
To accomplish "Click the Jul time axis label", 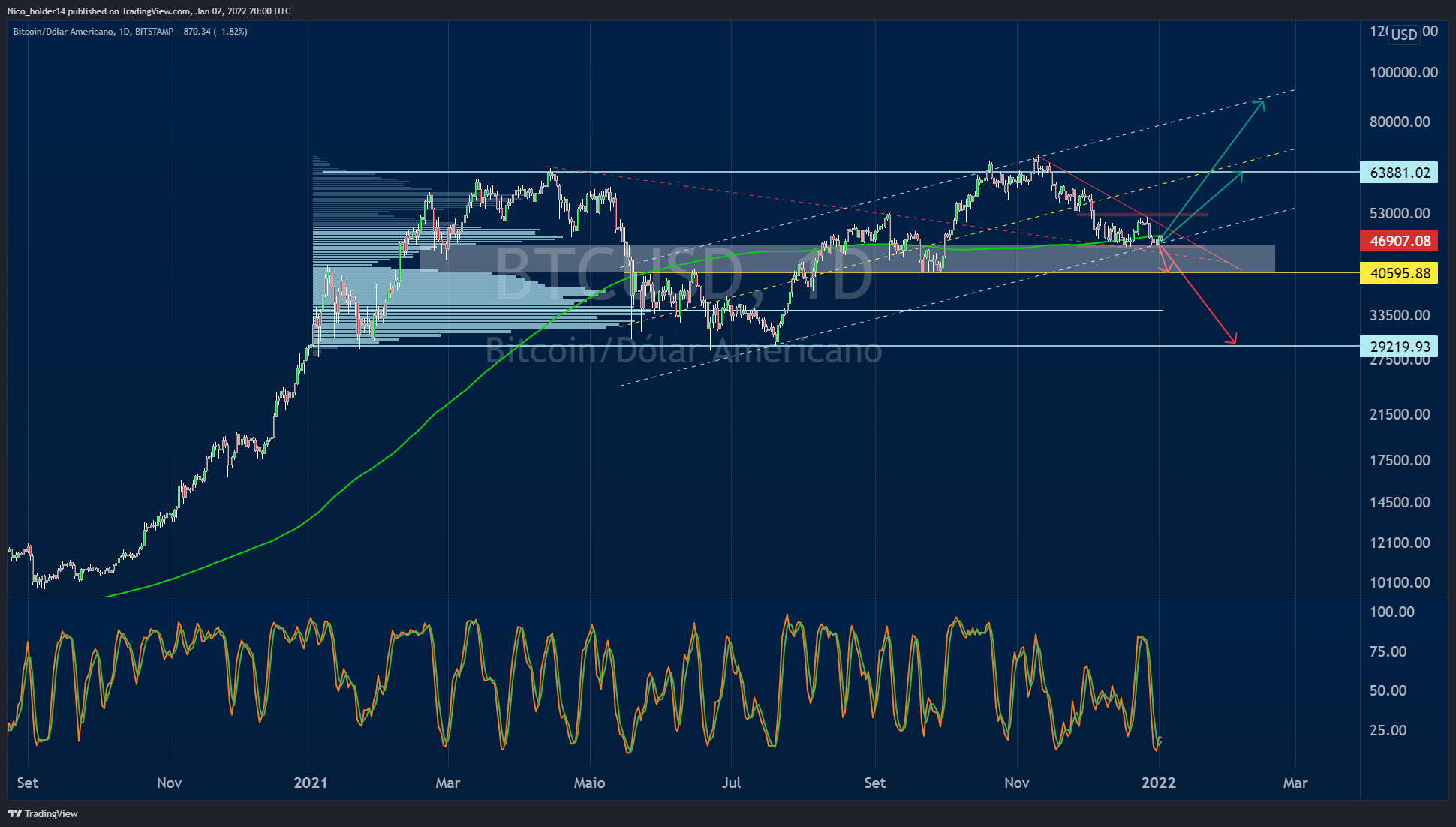I will [x=731, y=783].
